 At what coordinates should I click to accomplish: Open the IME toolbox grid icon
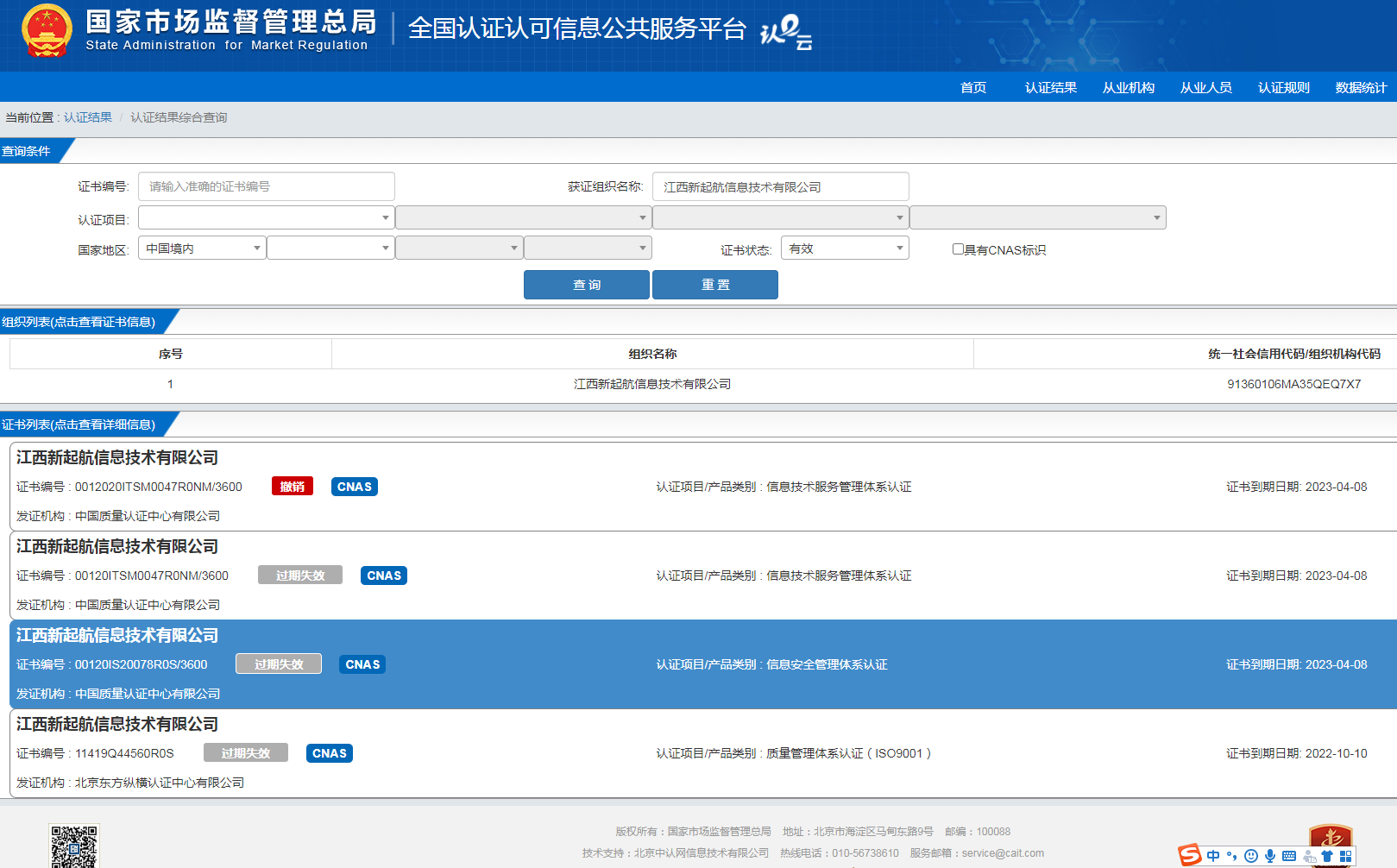pyautogui.click(x=1345, y=856)
